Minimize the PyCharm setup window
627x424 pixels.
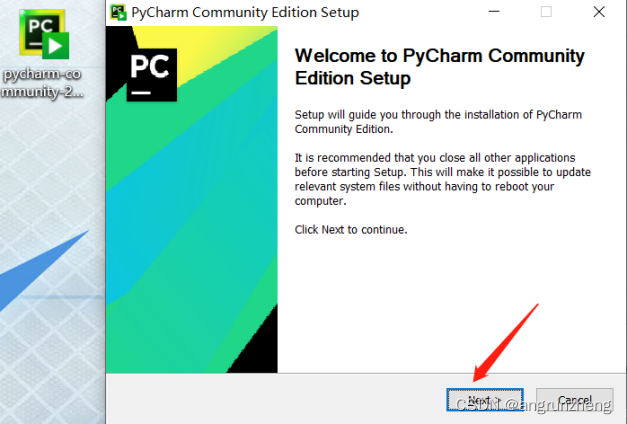click(494, 12)
